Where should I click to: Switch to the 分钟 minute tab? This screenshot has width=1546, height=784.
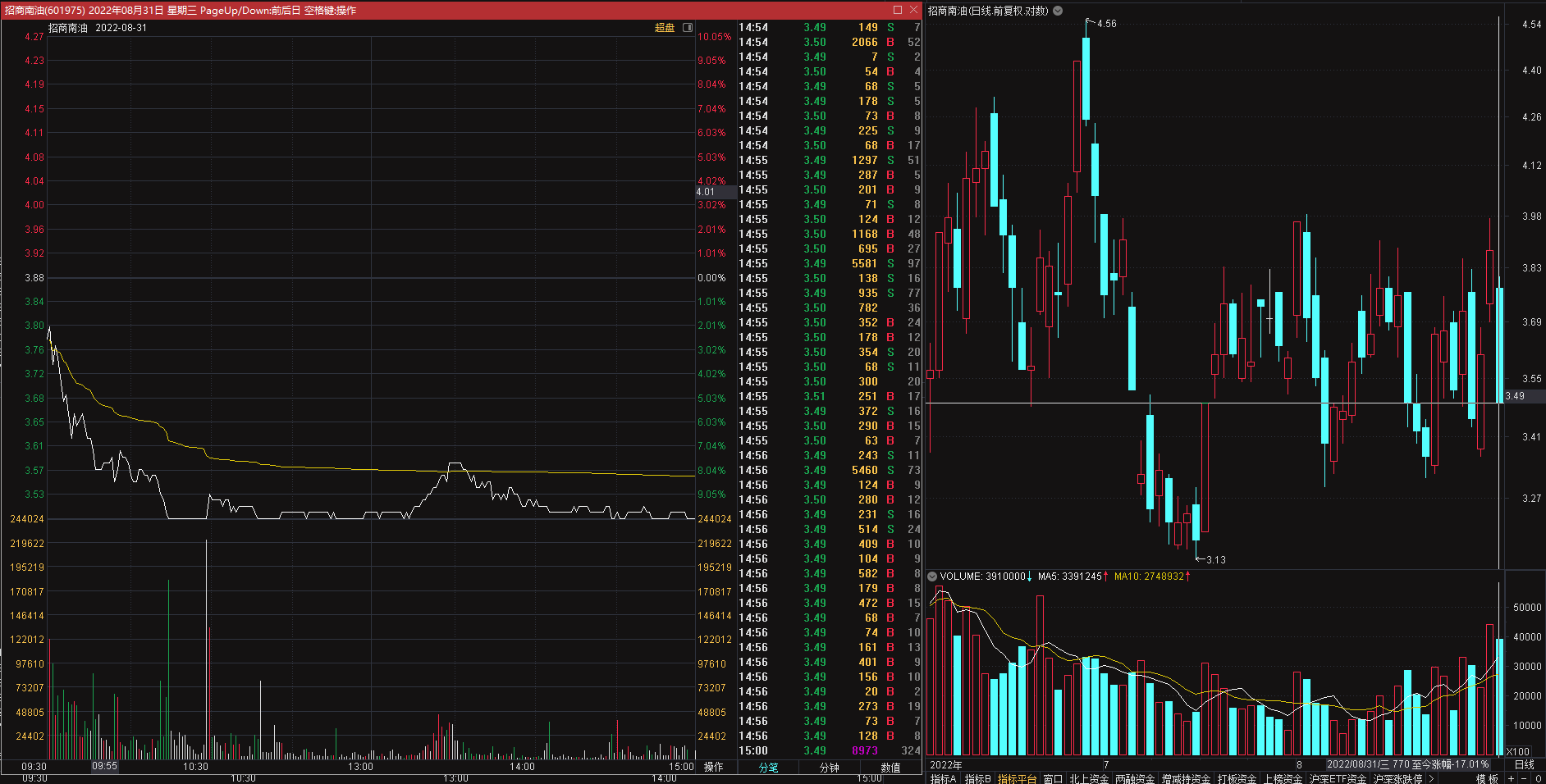[830, 768]
